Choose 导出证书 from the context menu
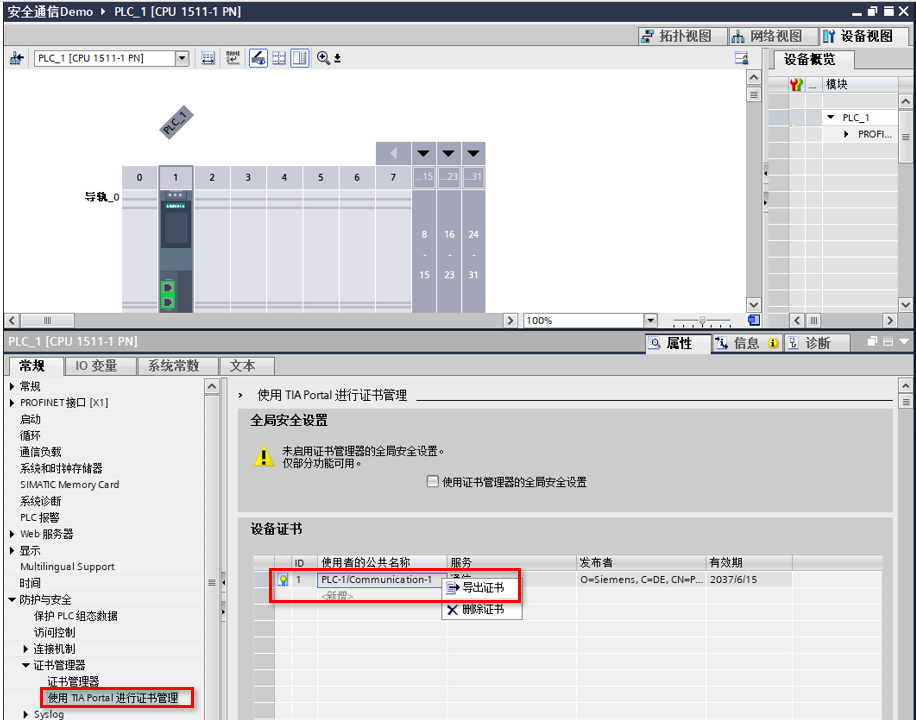 [482, 588]
